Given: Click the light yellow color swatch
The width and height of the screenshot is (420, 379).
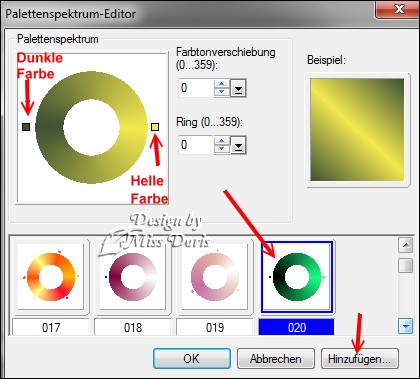Looking at the screenshot, I should coord(155,127).
